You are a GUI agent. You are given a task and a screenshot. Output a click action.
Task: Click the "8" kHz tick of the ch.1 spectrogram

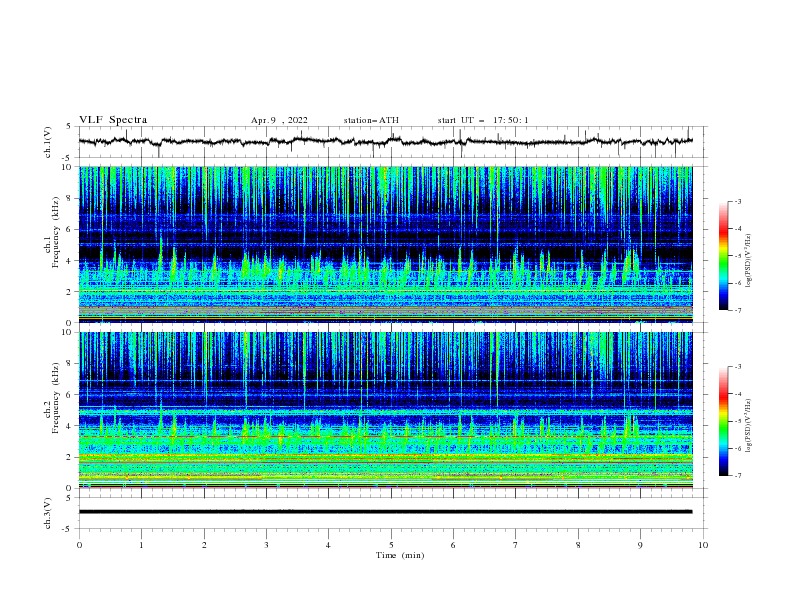tap(70, 198)
